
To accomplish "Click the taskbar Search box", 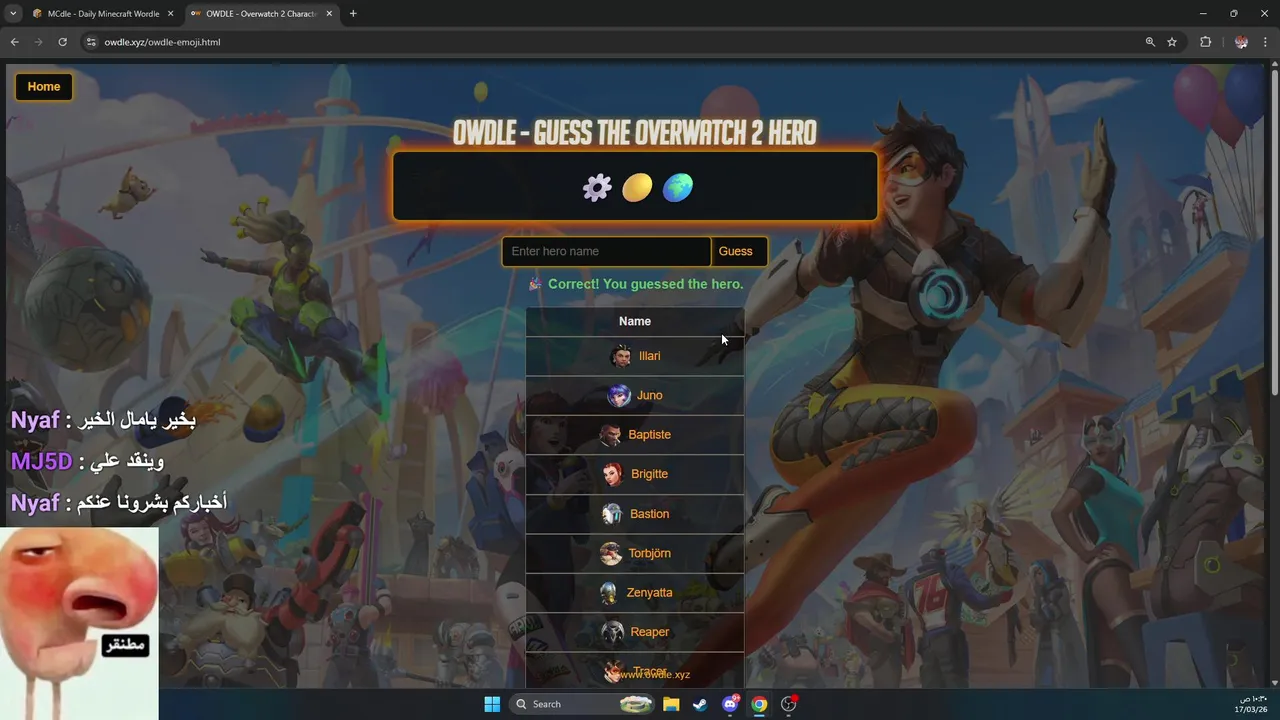I will 582,705.
